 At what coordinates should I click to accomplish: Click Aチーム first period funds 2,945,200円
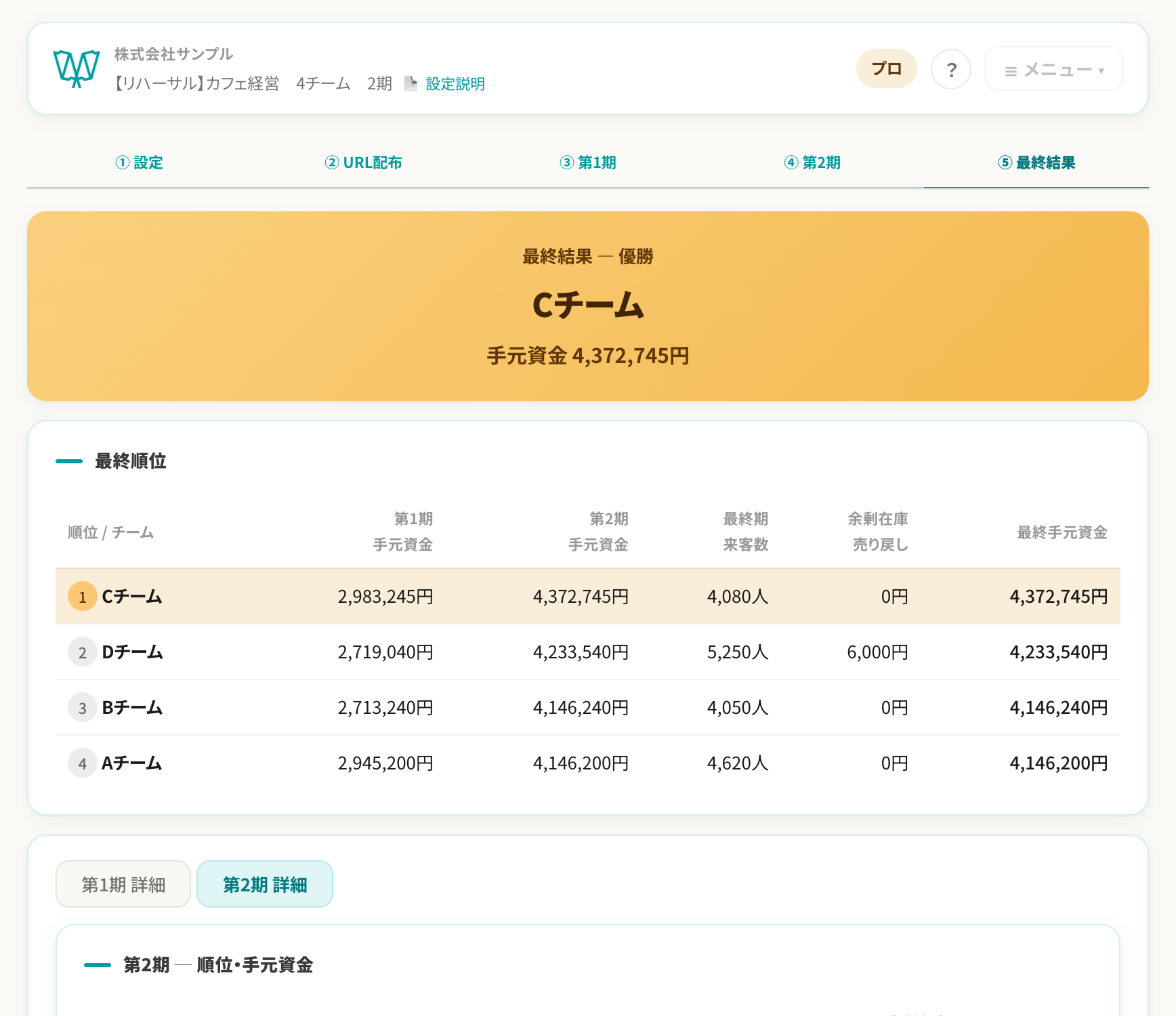[385, 763]
